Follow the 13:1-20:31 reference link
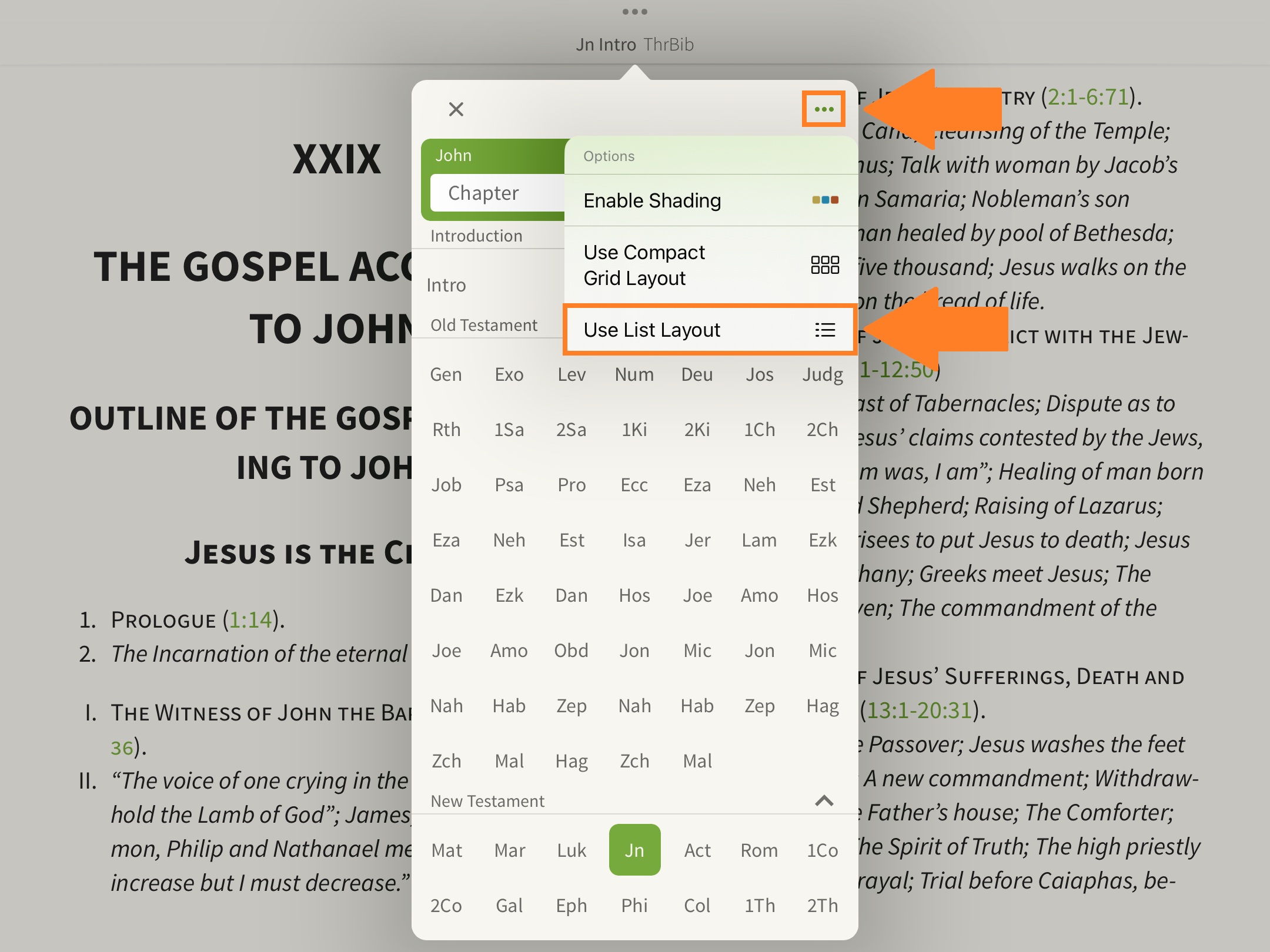The width and height of the screenshot is (1270, 952). (x=920, y=710)
